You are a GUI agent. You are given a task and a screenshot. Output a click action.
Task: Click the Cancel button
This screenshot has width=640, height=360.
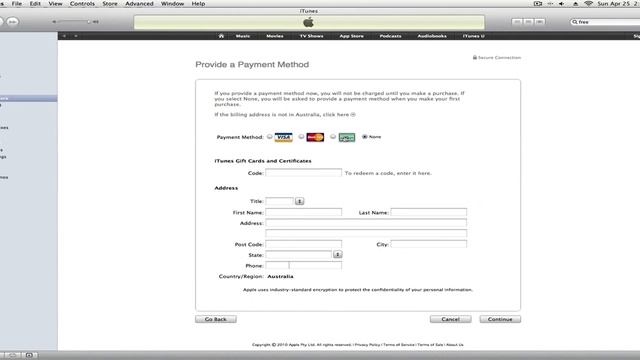pos(451,319)
